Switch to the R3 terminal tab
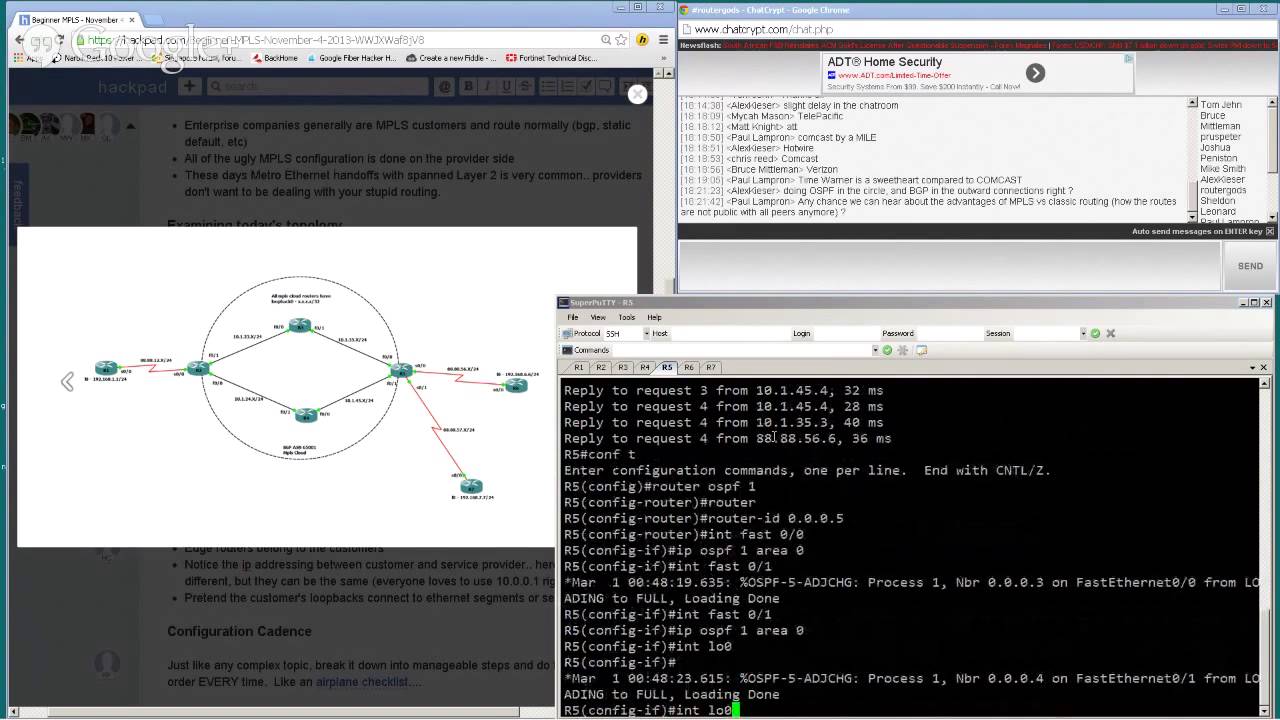This screenshot has width=1280, height=720. point(622,367)
